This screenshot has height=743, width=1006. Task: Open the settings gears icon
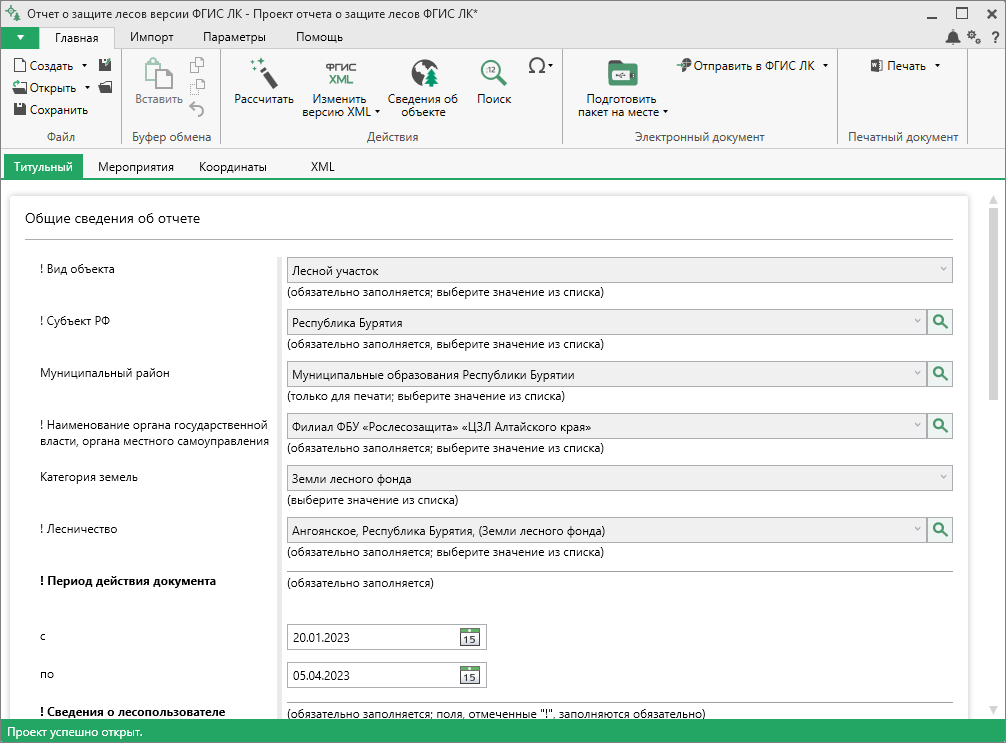[x=974, y=37]
